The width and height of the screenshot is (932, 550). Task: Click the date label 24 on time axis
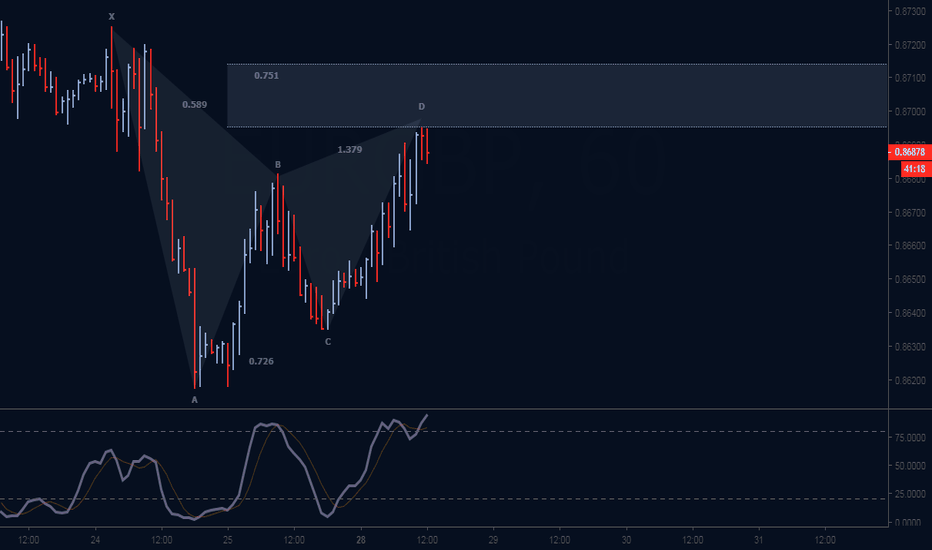click(95, 540)
